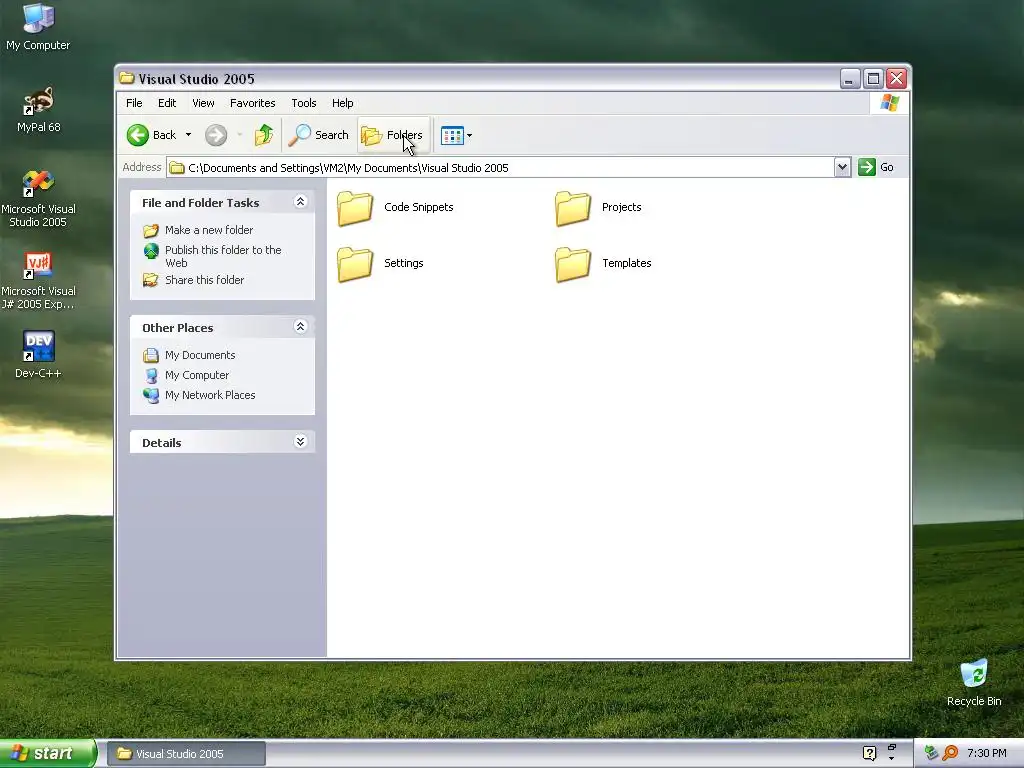
Task: Select the Projects folder icon
Action: coord(573,208)
